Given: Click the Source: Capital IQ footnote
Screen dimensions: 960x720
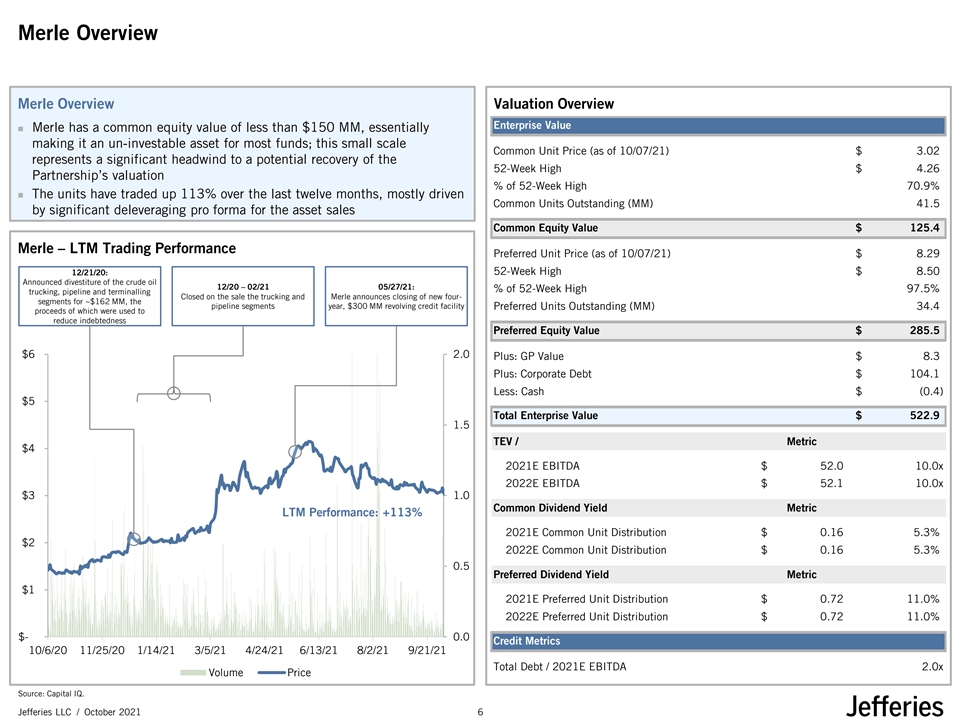Looking at the screenshot, I should pos(51,692).
